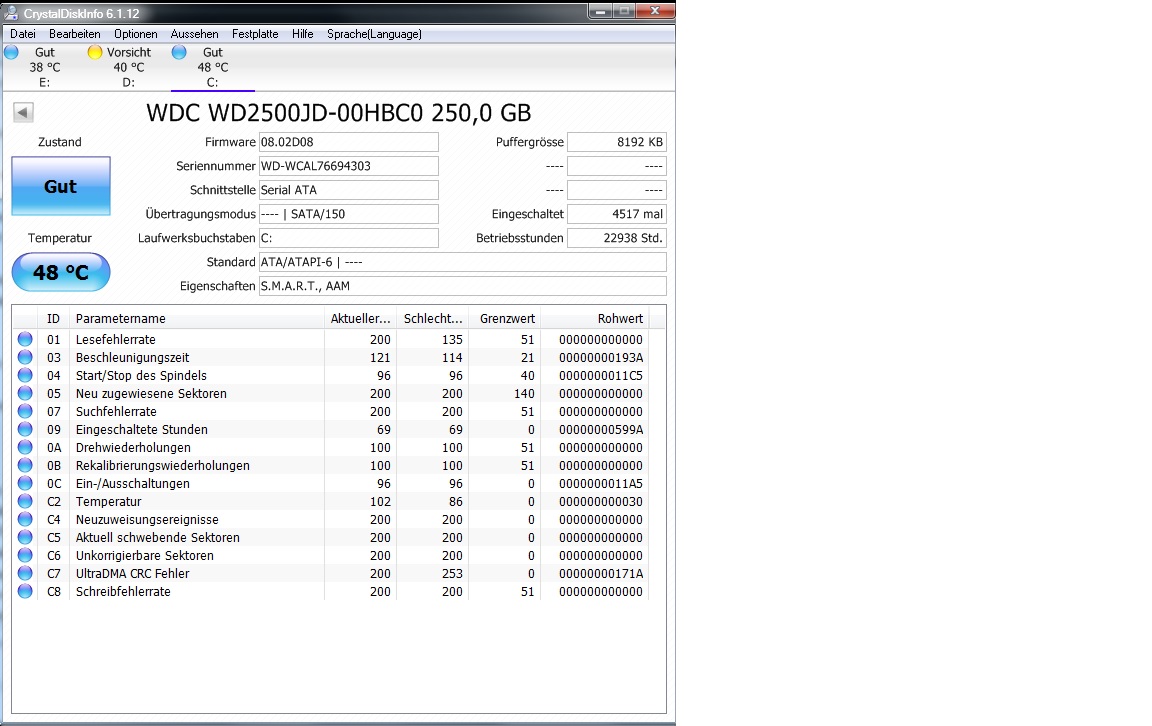1152x726 pixels.
Task: Click the Betriebsstunden value 22938 Std.
Action: (617, 238)
